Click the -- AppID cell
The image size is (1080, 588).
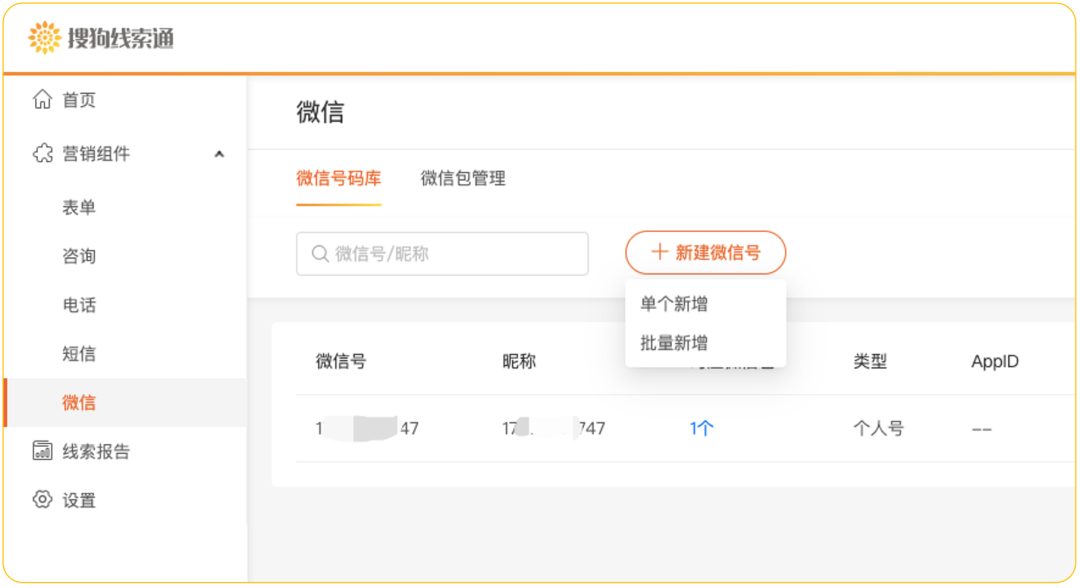click(x=982, y=430)
